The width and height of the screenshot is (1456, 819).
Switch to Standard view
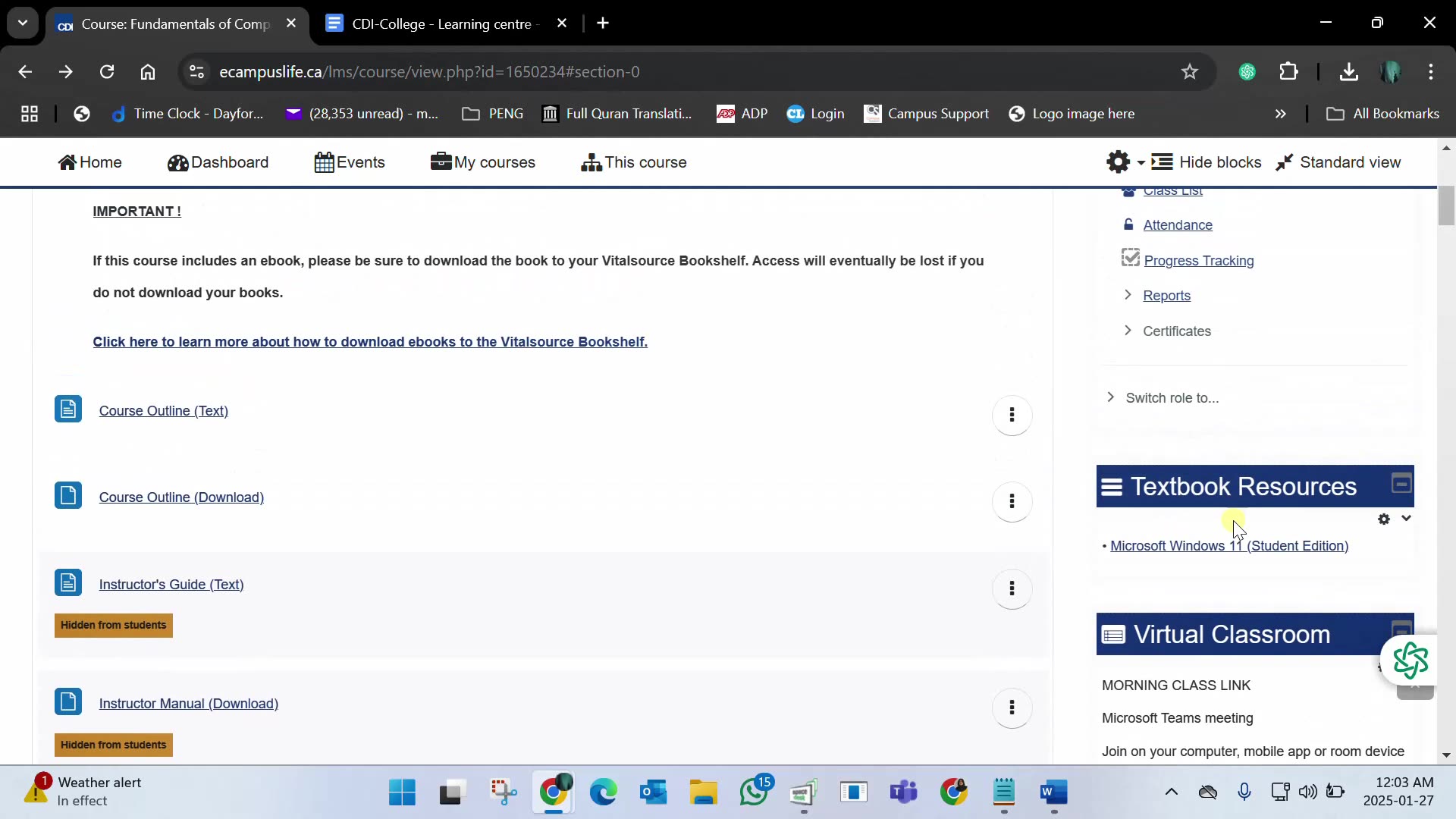(1338, 162)
